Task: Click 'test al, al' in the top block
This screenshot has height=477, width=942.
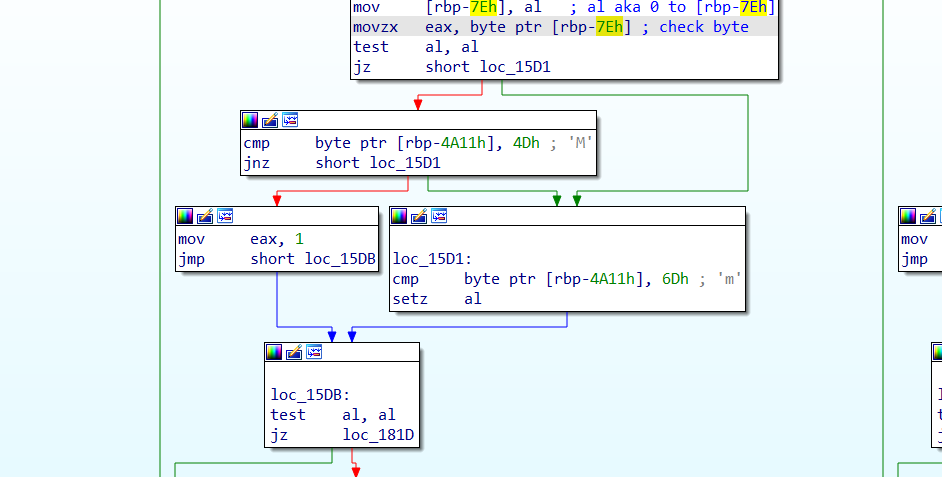Action: coord(416,47)
